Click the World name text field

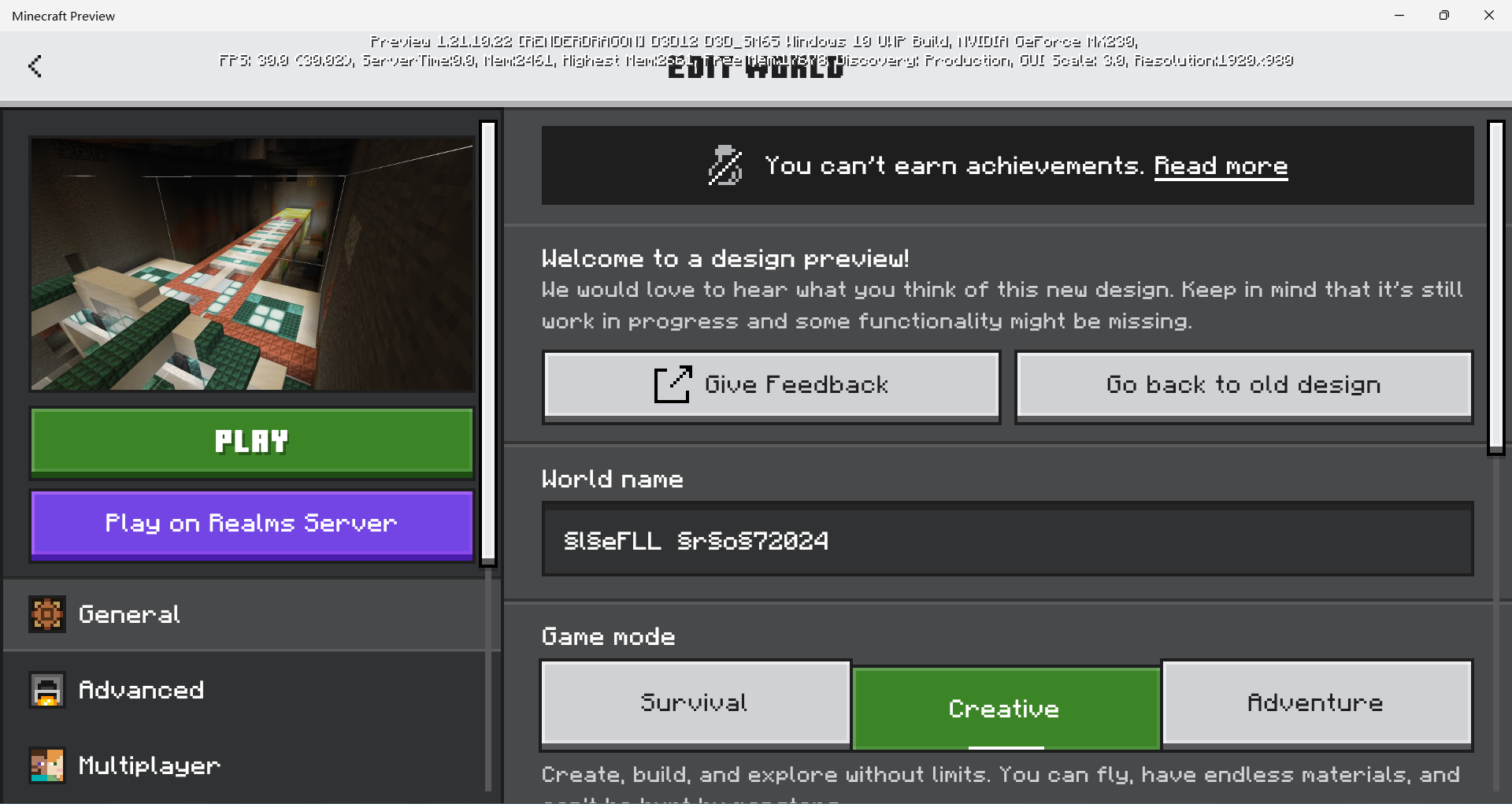point(1007,540)
